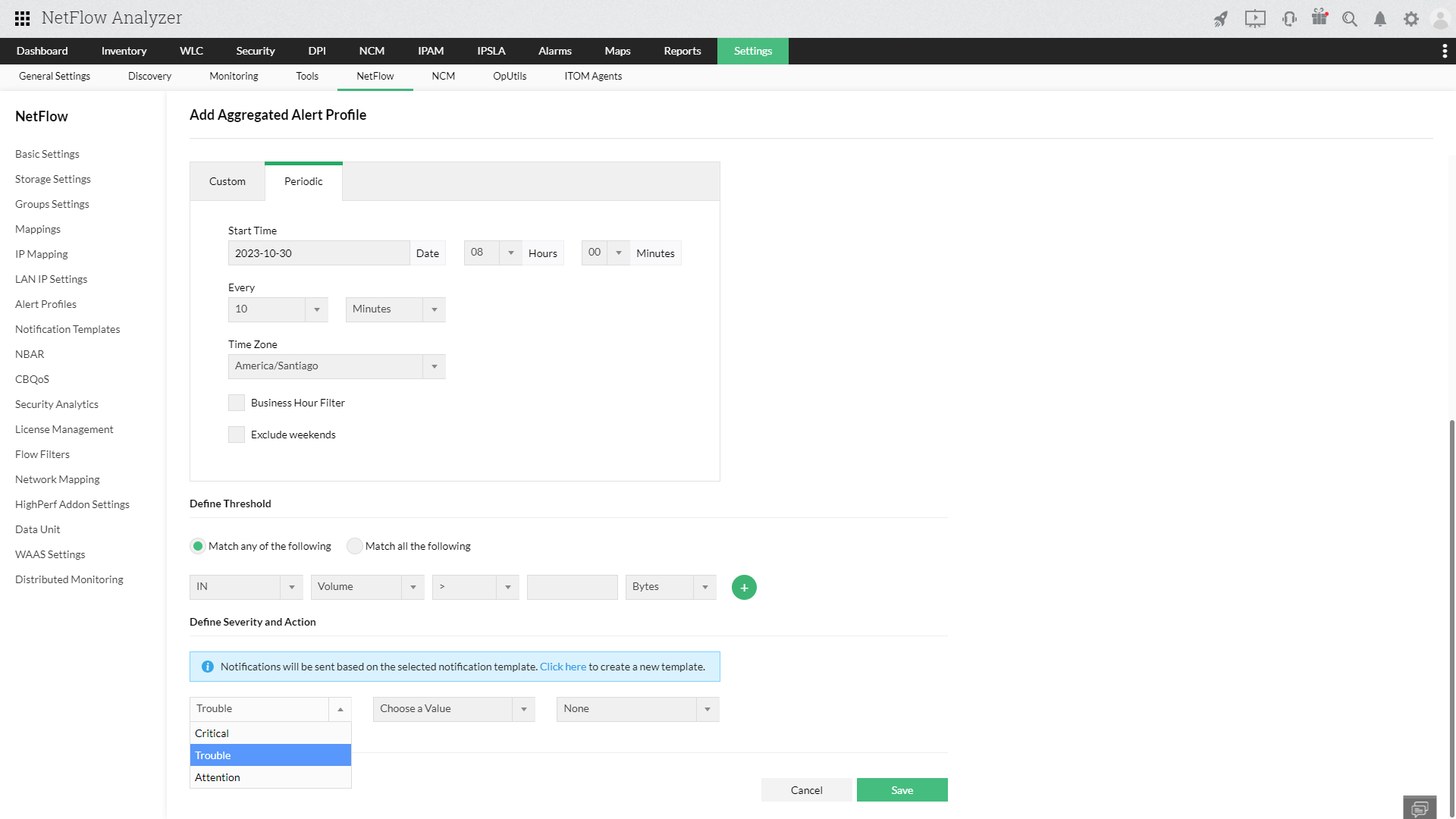
Task: Click the gift box announcements icon
Action: (1319, 18)
